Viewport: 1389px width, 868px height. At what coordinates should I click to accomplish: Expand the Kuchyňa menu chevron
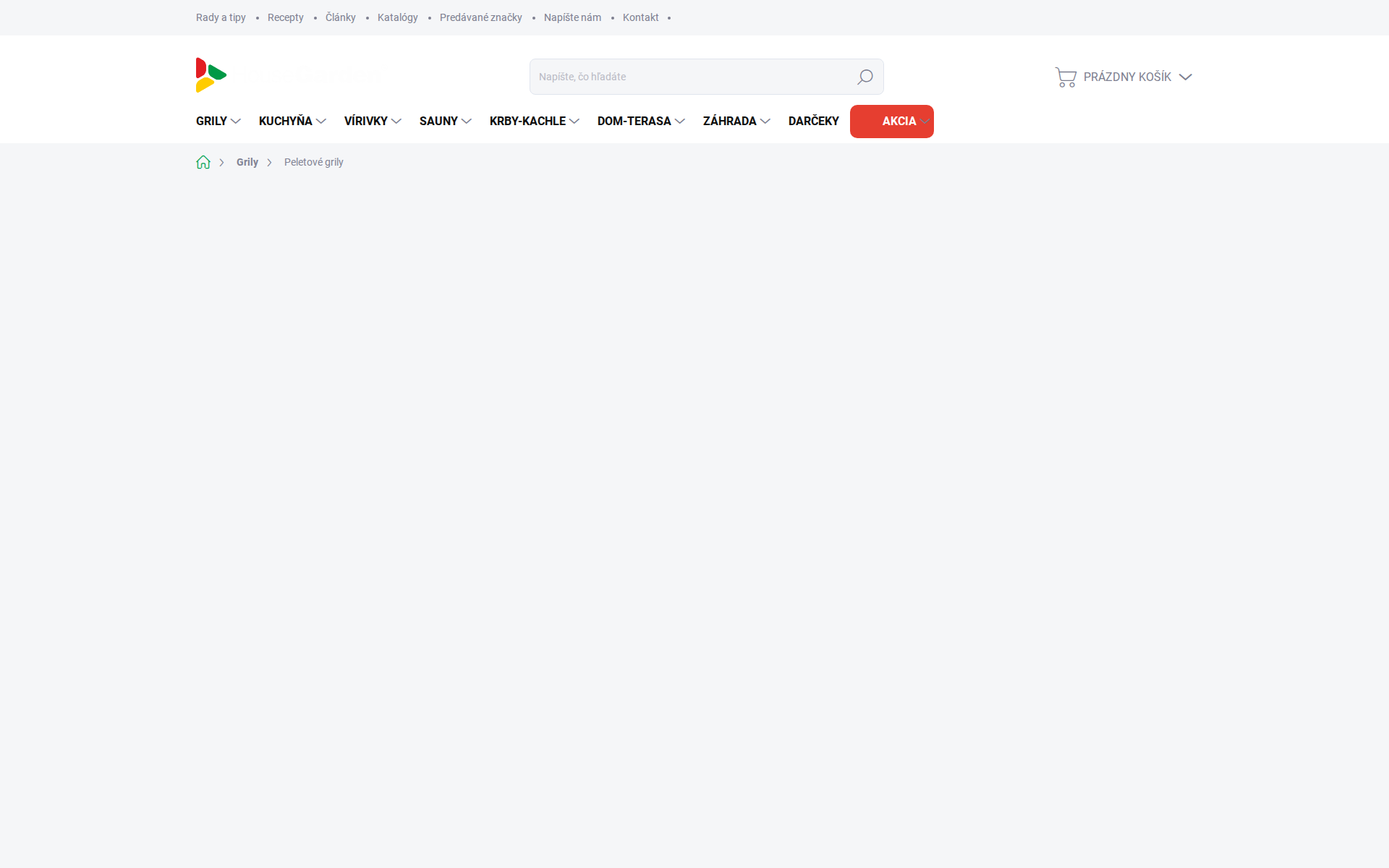pyautogui.click(x=321, y=122)
